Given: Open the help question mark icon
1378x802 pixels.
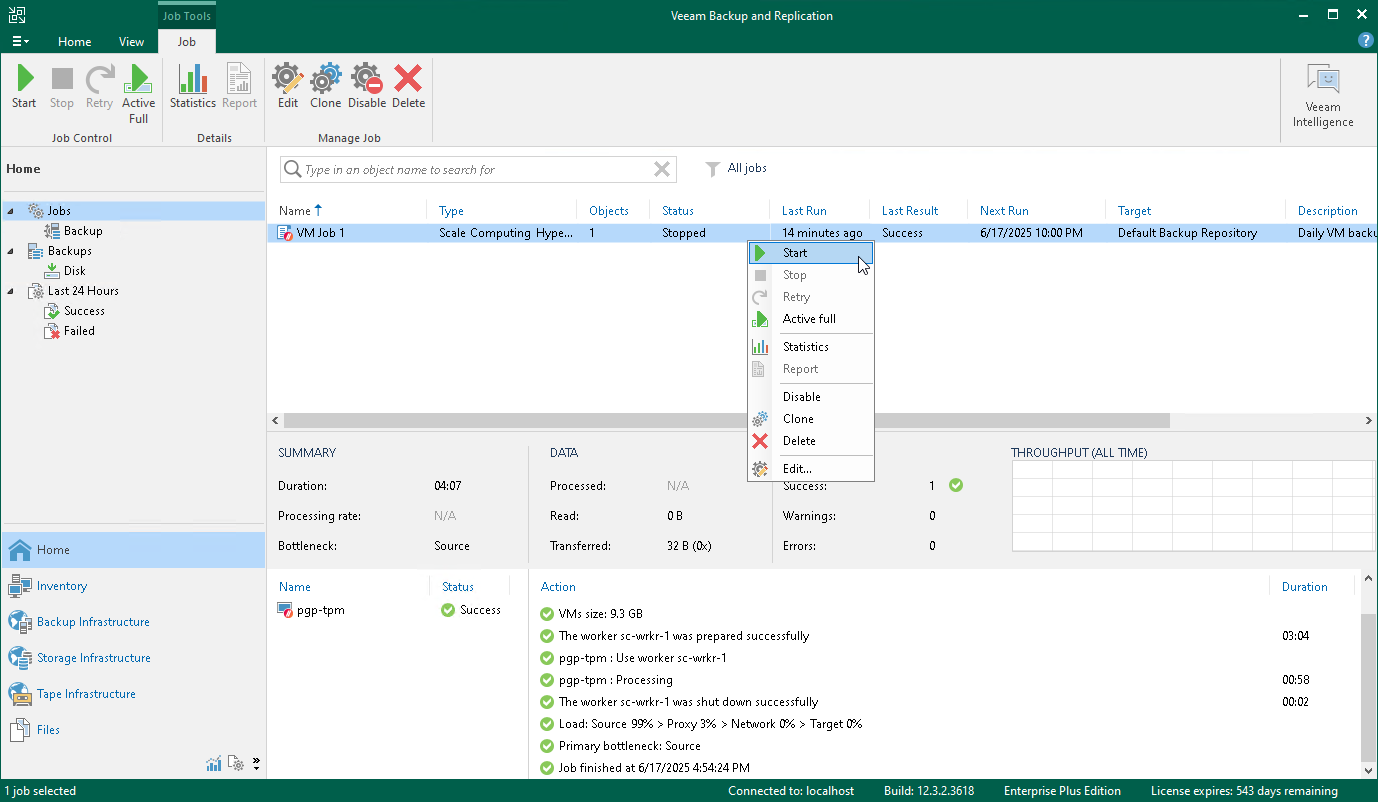Looking at the screenshot, I should 1365,41.
